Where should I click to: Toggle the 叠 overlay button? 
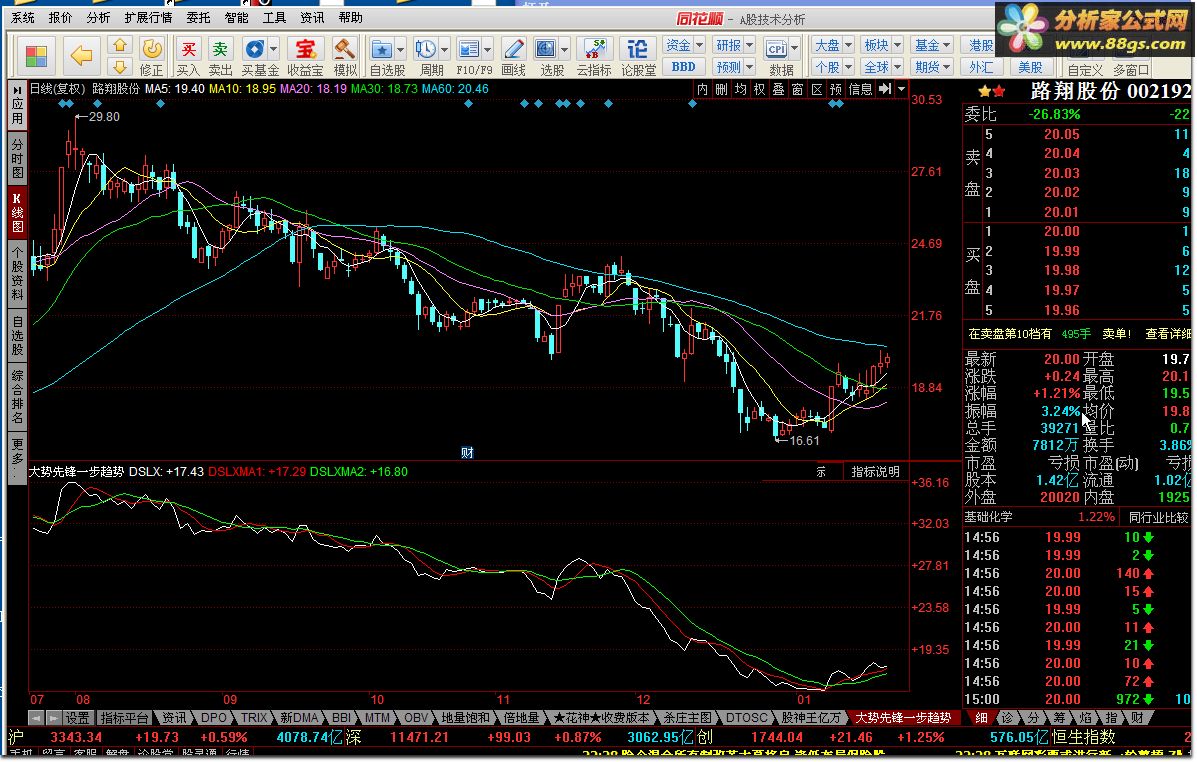779,90
